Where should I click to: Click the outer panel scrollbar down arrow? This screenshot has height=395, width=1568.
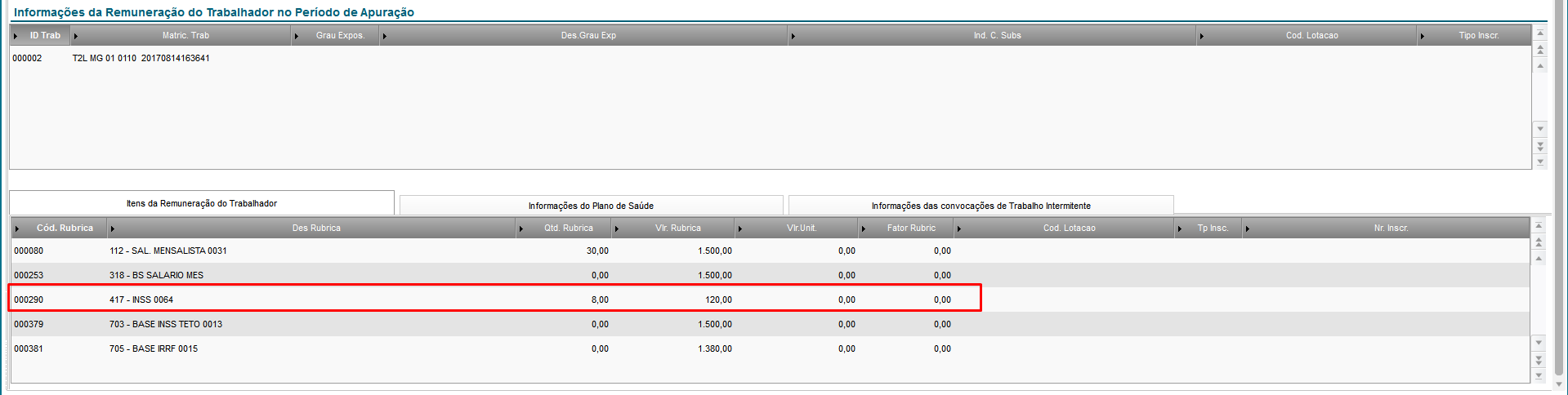click(x=1560, y=384)
